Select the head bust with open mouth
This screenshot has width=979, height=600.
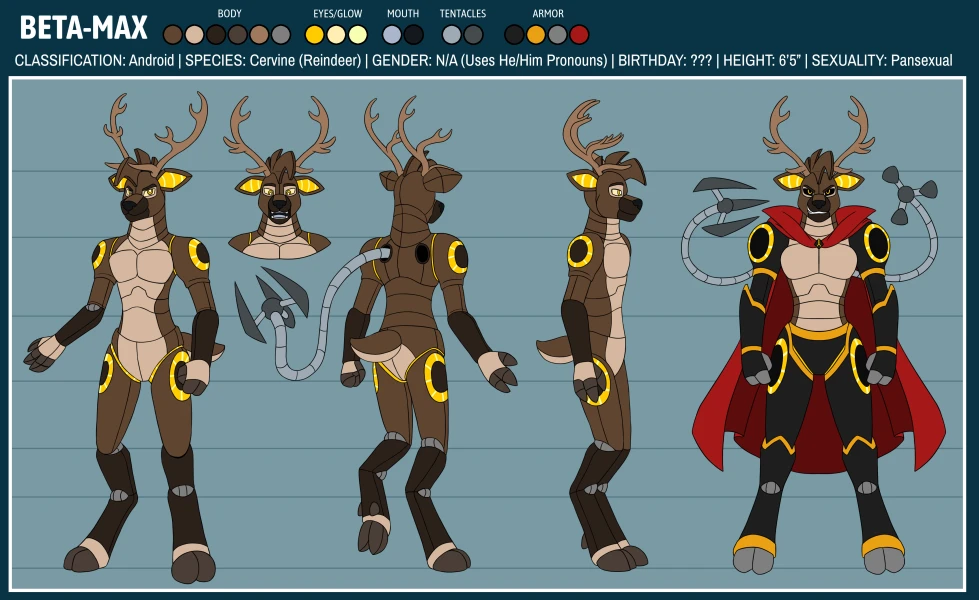(x=278, y=178)
